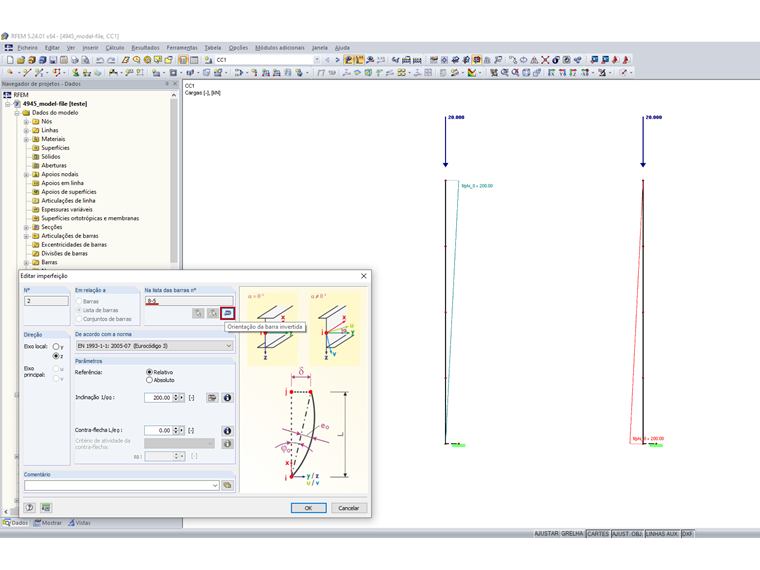Click the colored results diagram icon

(x=472, y=73)
